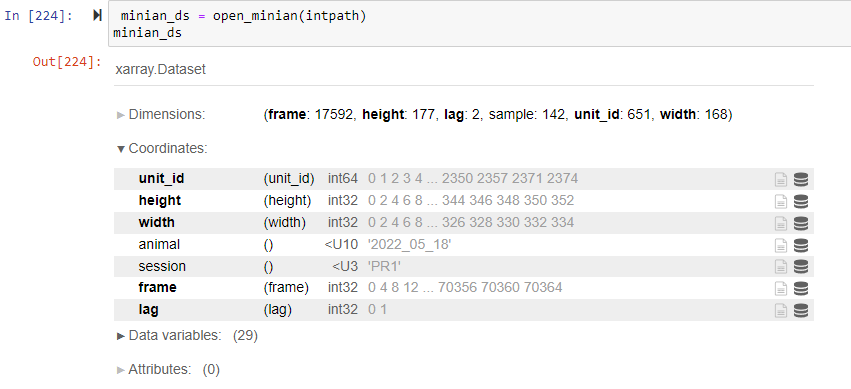851x389 pixels.
Task: Click the In [224] input prompt
Action: coord(39,16)
